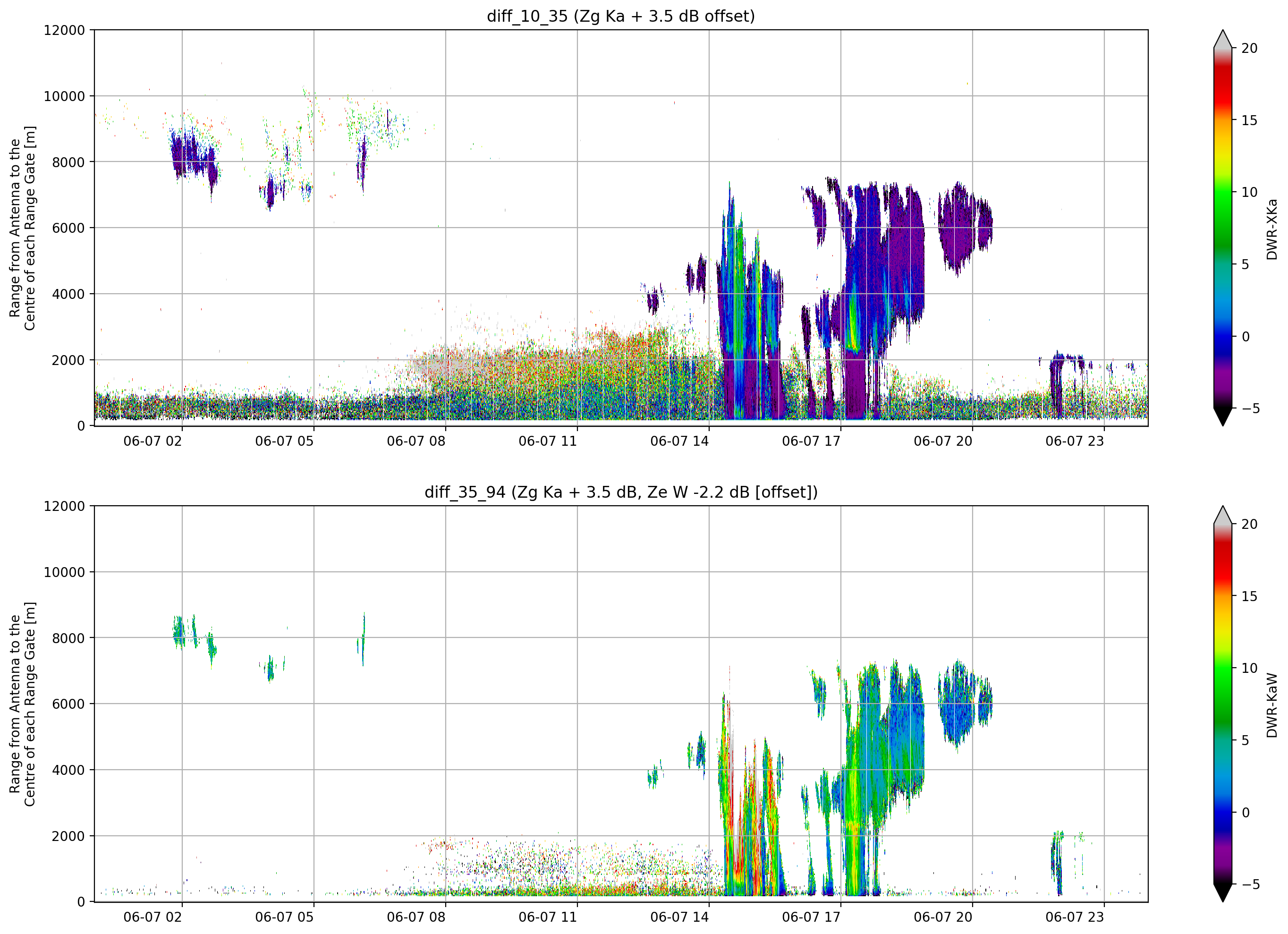Click the '5' tick on the DWR-XKa colorbar
Viewport: 1288px width, 934px height.
1246,264
